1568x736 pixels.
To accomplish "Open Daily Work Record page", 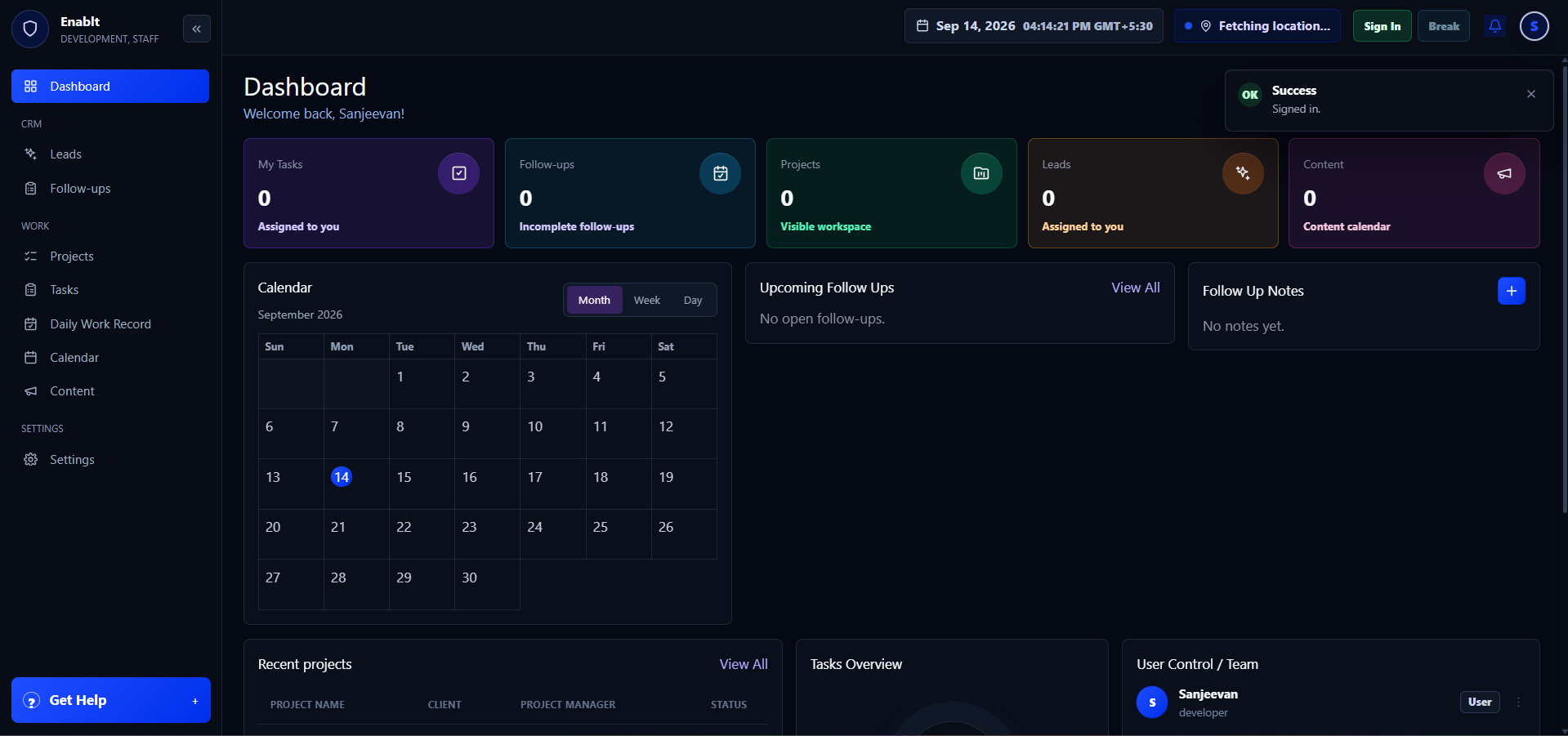I will tap(110, 324).
